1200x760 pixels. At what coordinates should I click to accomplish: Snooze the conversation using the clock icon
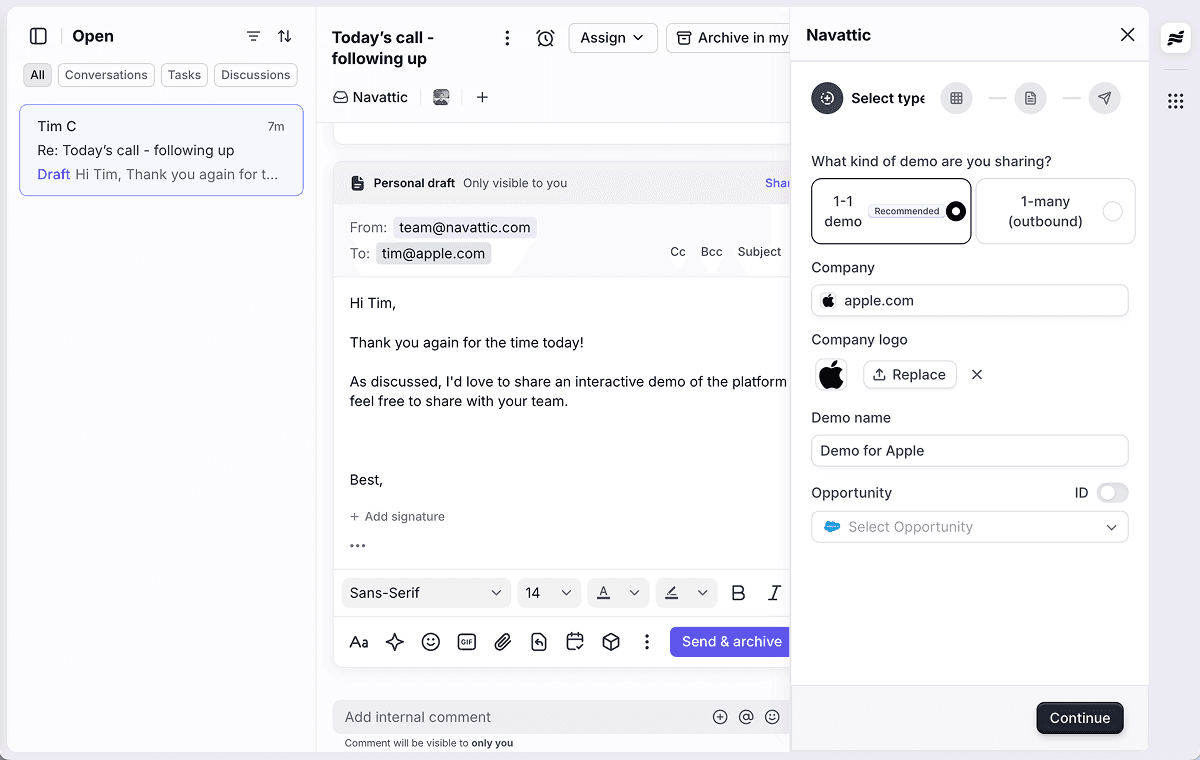(544, 37)
